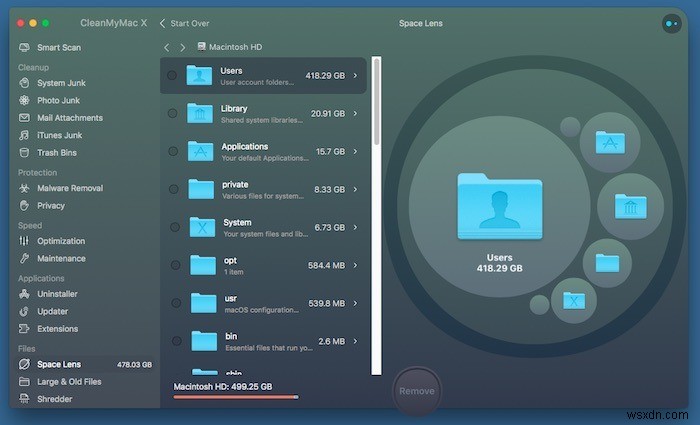Select the Users row checkbox
The width and height of the screenshot is (700, 425).
[x=172, y=75]
